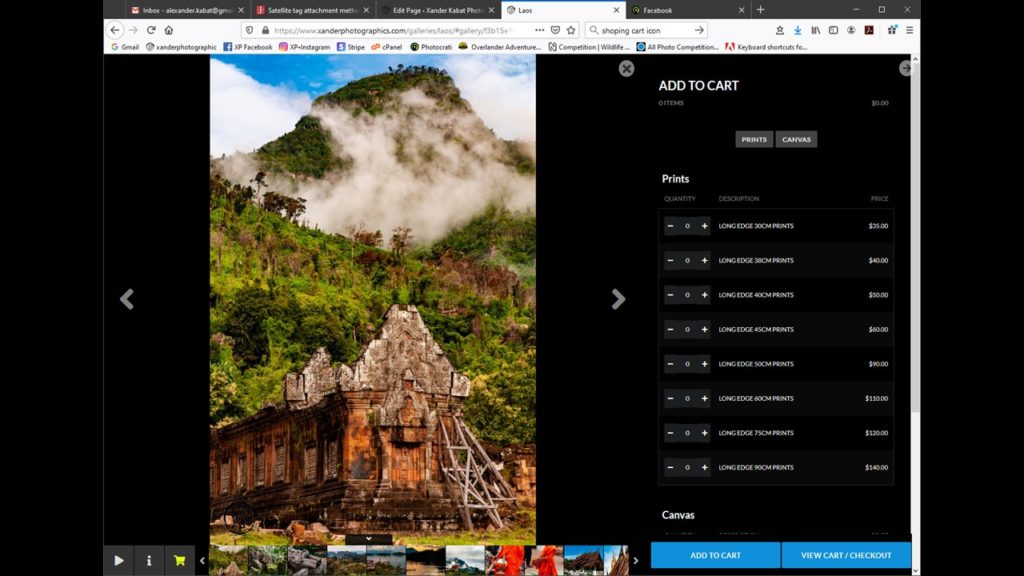Save the page to Pocket
1024x576 pixels.
(555, 30)
